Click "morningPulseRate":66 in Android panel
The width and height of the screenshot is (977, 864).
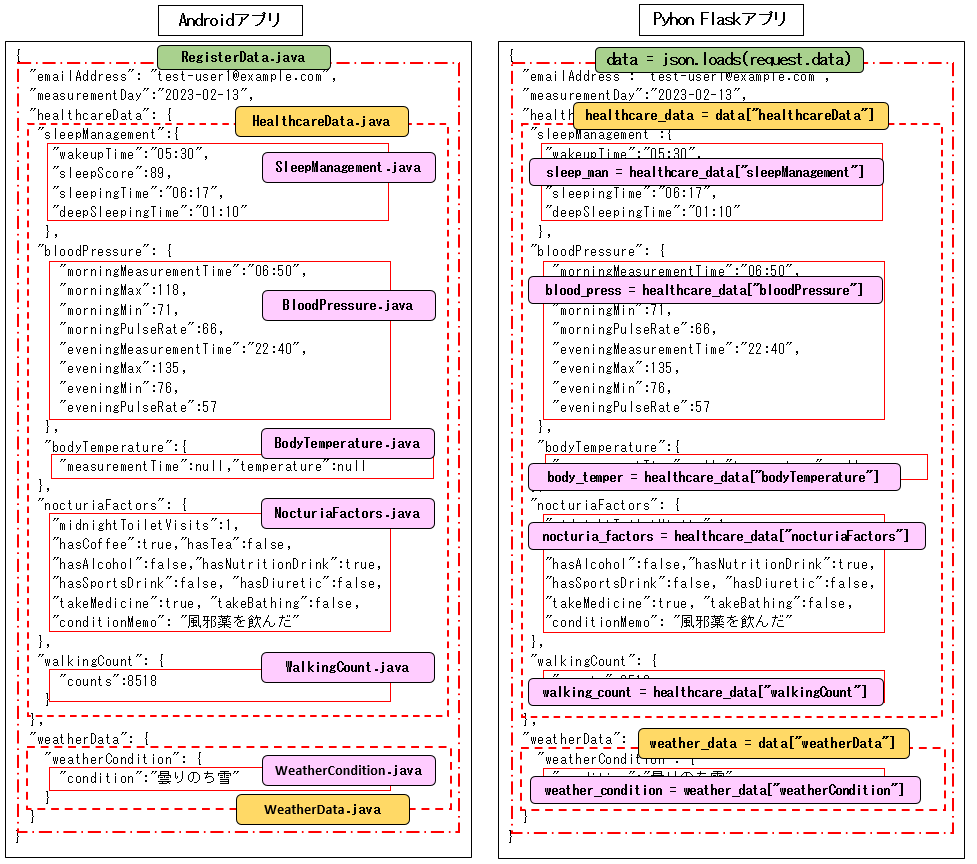pos(141,329)
